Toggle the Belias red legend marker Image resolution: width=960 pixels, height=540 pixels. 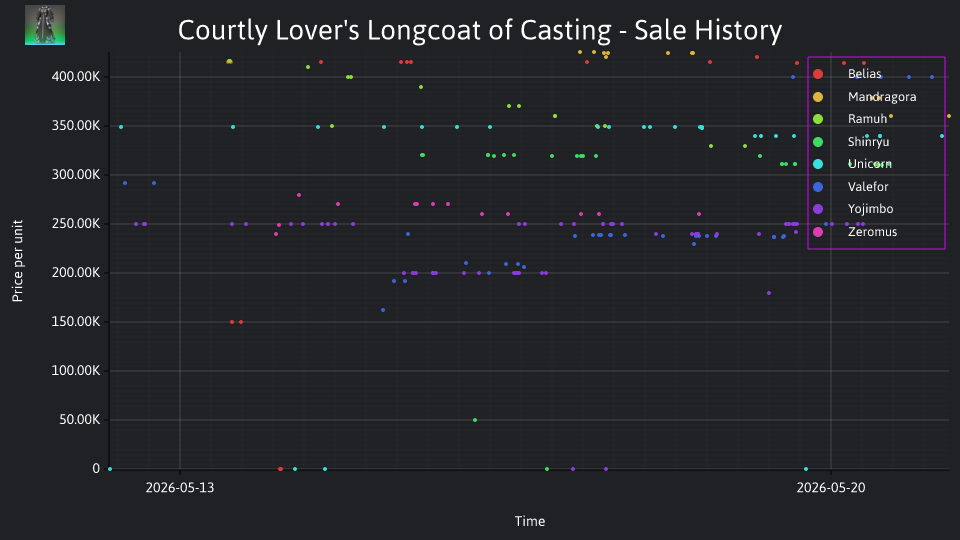[x=817, y=74]
